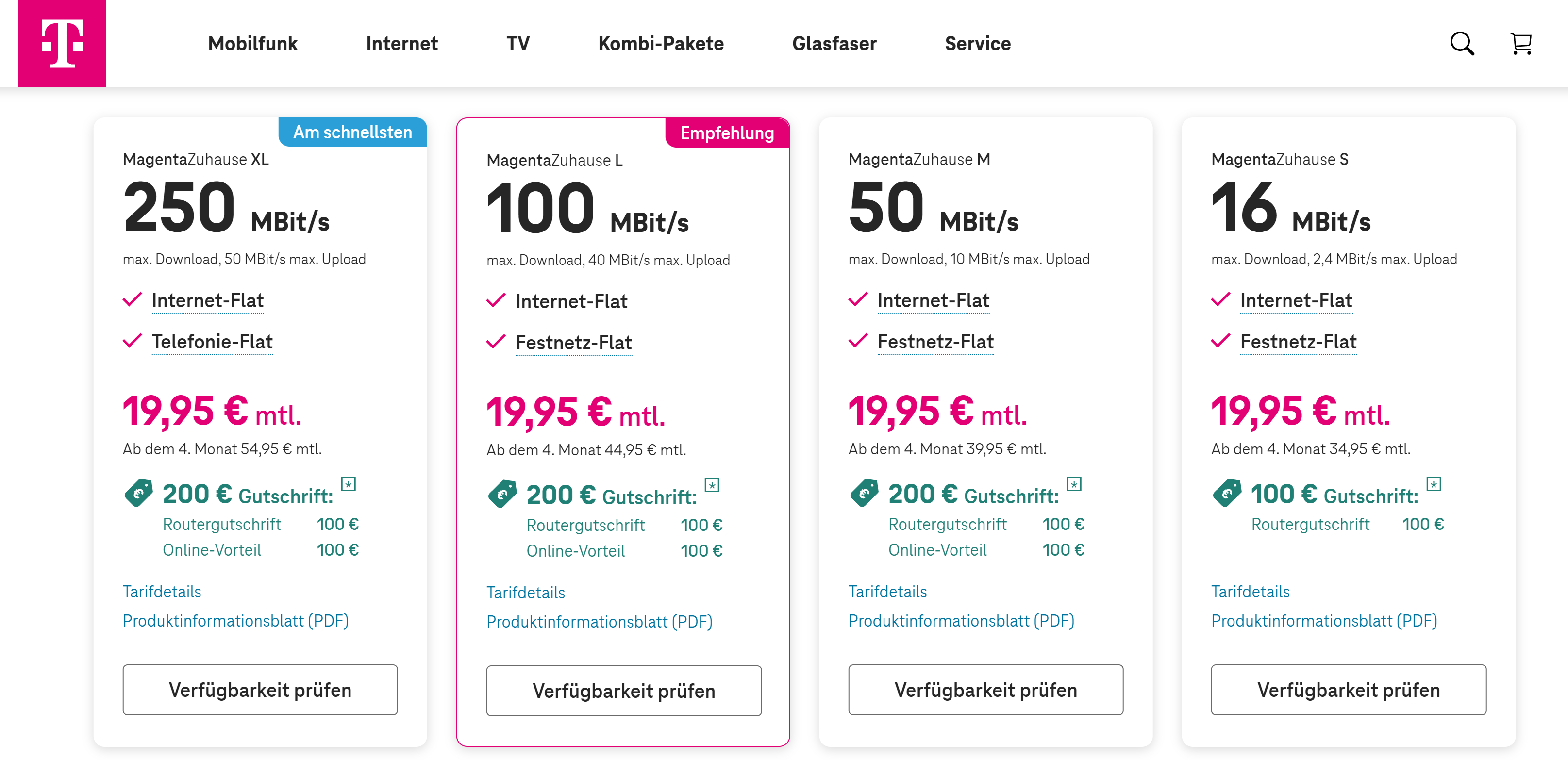Click the Festnetz-Flat checkmark on MagentaZuhause L
Screen dimensions: 1568x760
[x=497, y=343]
